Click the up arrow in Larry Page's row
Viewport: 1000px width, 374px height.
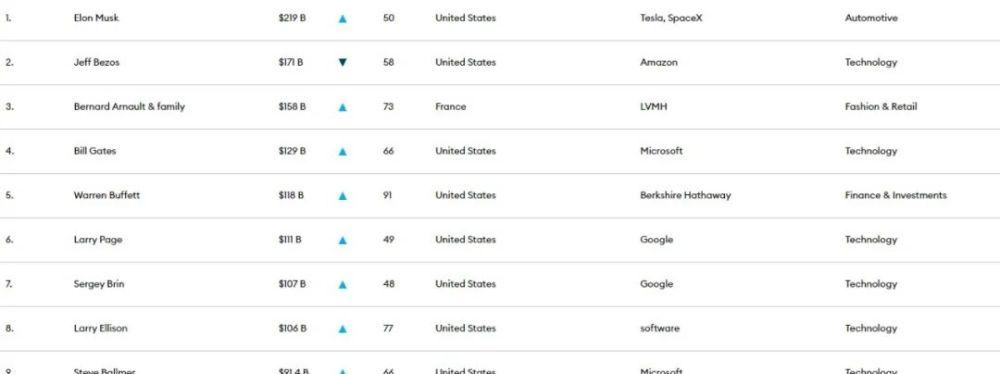click(342, 241)
